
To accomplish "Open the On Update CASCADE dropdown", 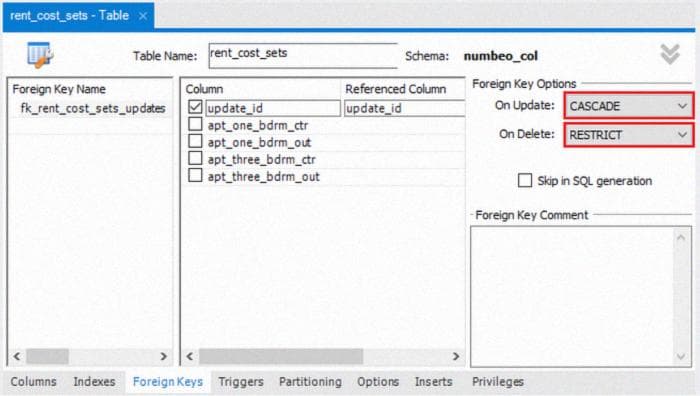I will (x=629, y=106).
